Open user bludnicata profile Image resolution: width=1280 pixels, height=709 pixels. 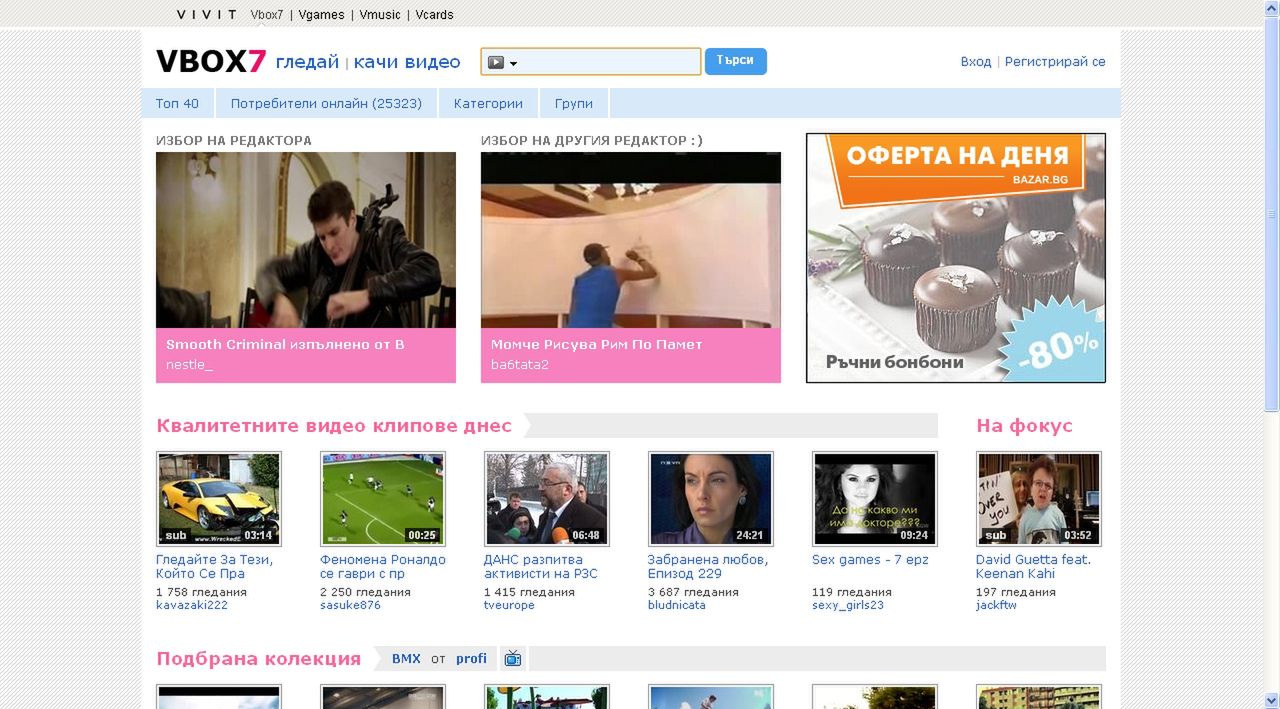[x=677, y=605]
